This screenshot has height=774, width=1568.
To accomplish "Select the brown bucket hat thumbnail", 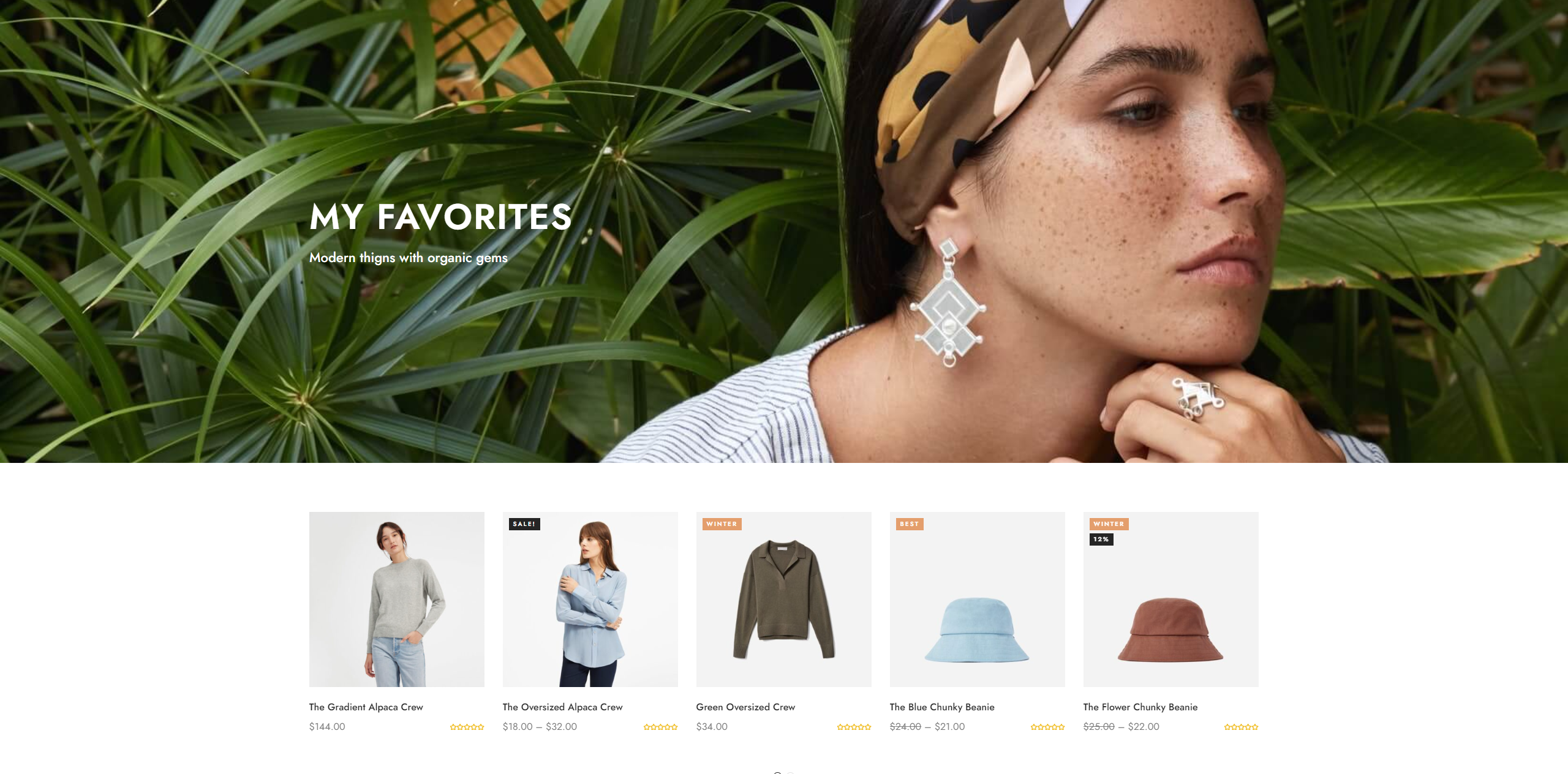I will pos(1171,599).
